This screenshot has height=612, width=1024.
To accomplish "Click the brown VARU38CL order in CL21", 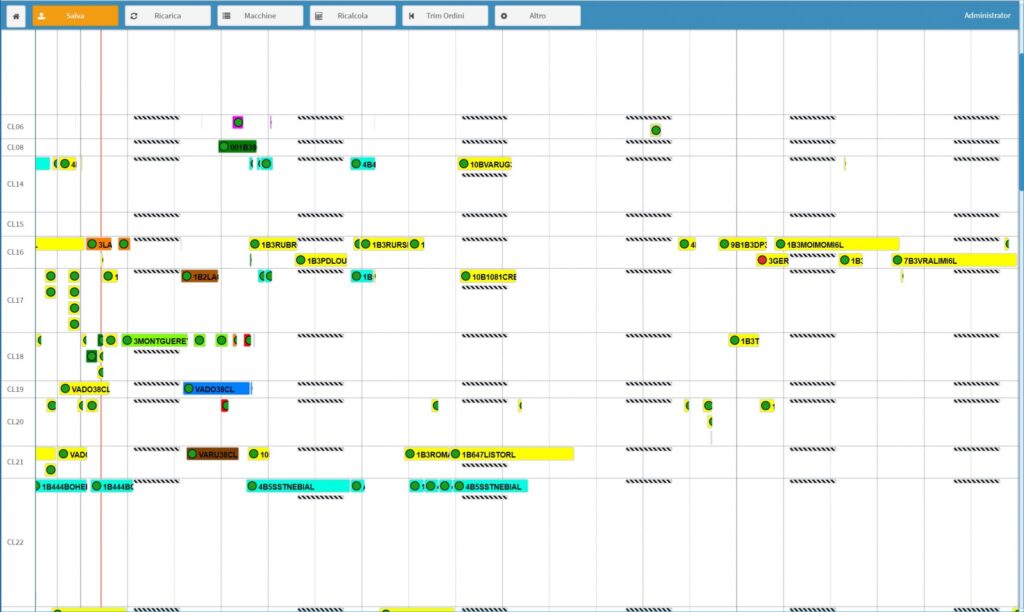I will point(213,454).
